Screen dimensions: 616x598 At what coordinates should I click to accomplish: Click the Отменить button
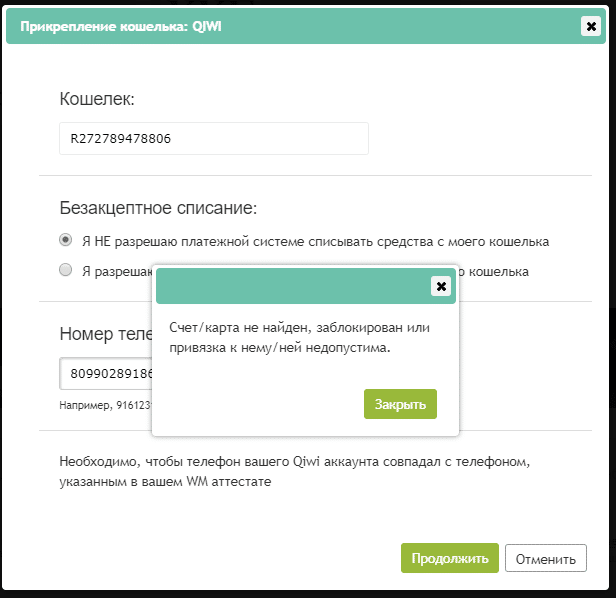point(545,559)
